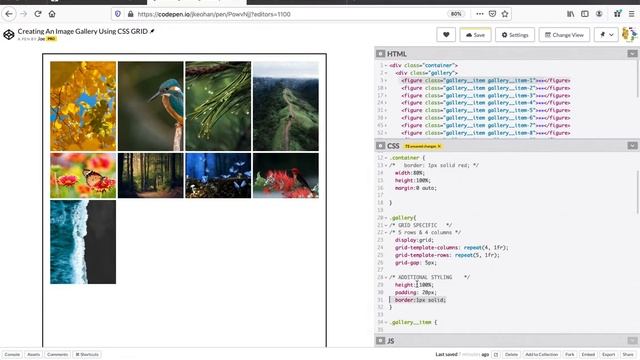The height and width of the screenshot is (360, 640).
Task: Open the Comments panel
Action: pos(58,354)
